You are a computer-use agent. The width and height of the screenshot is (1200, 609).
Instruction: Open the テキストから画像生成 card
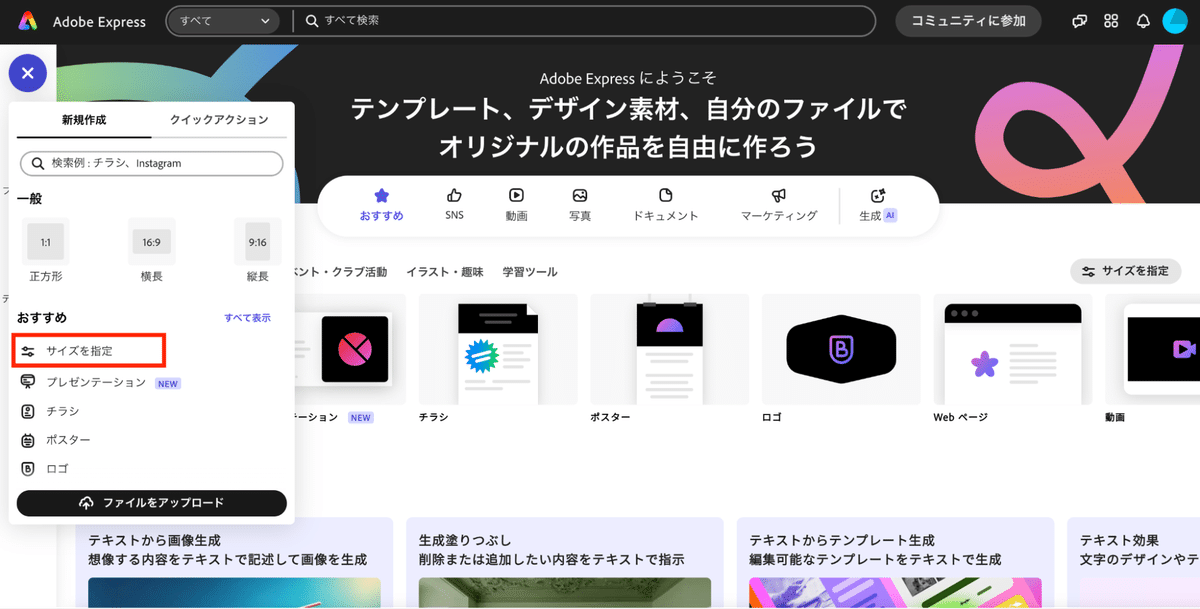(x=234, y=562)
